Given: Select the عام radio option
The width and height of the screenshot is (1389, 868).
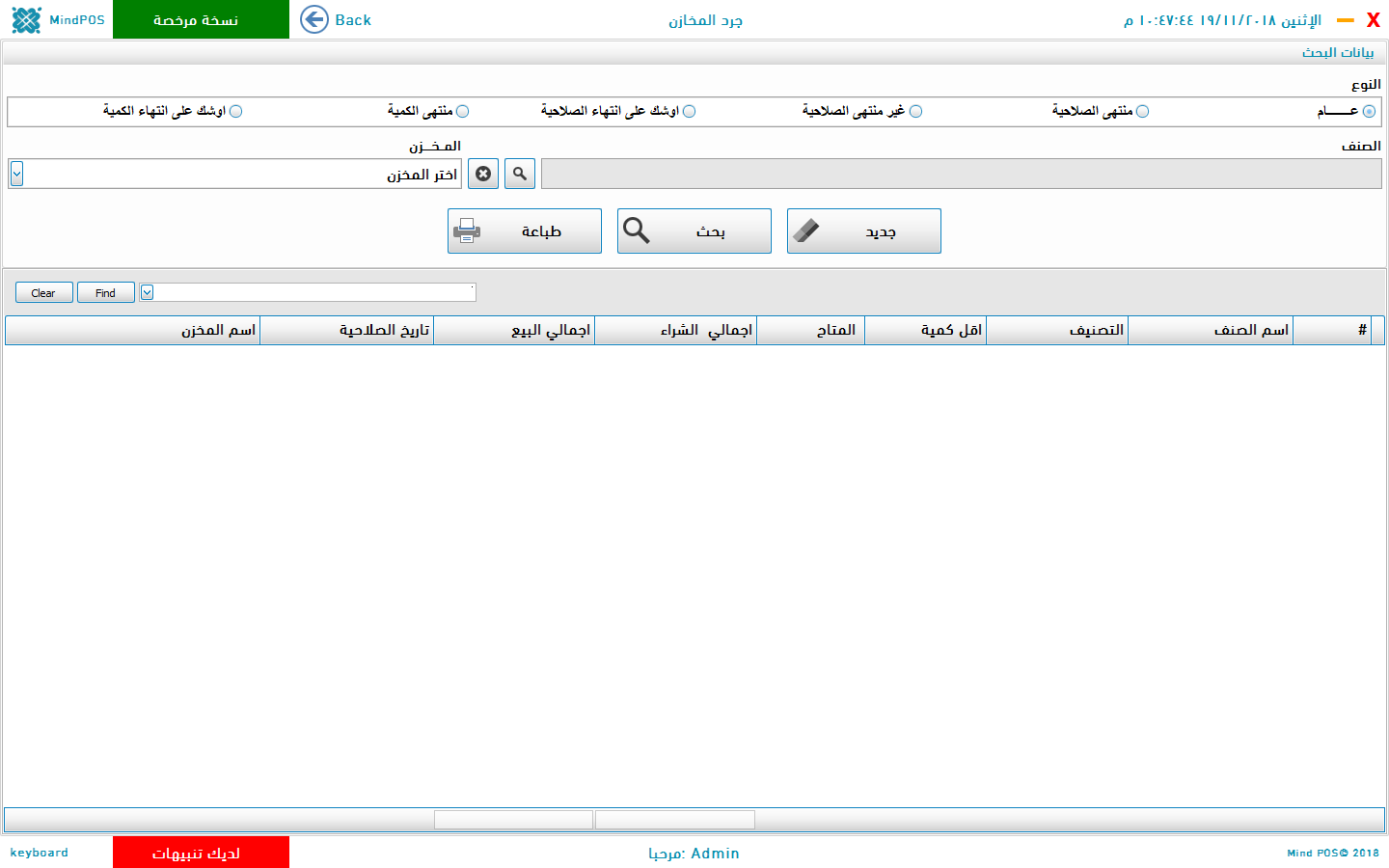Looking at the screenshot, I should point(1369,112).
